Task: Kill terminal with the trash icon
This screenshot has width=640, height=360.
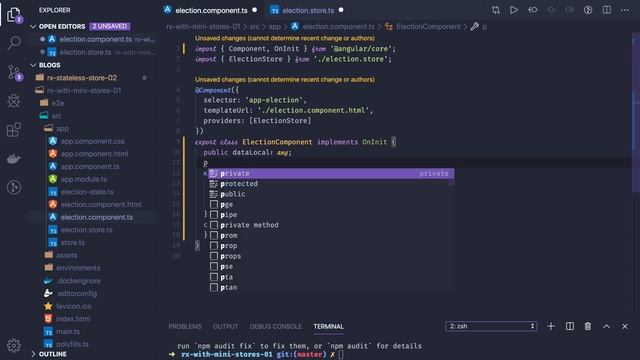Action: click(x=588, y=326)
